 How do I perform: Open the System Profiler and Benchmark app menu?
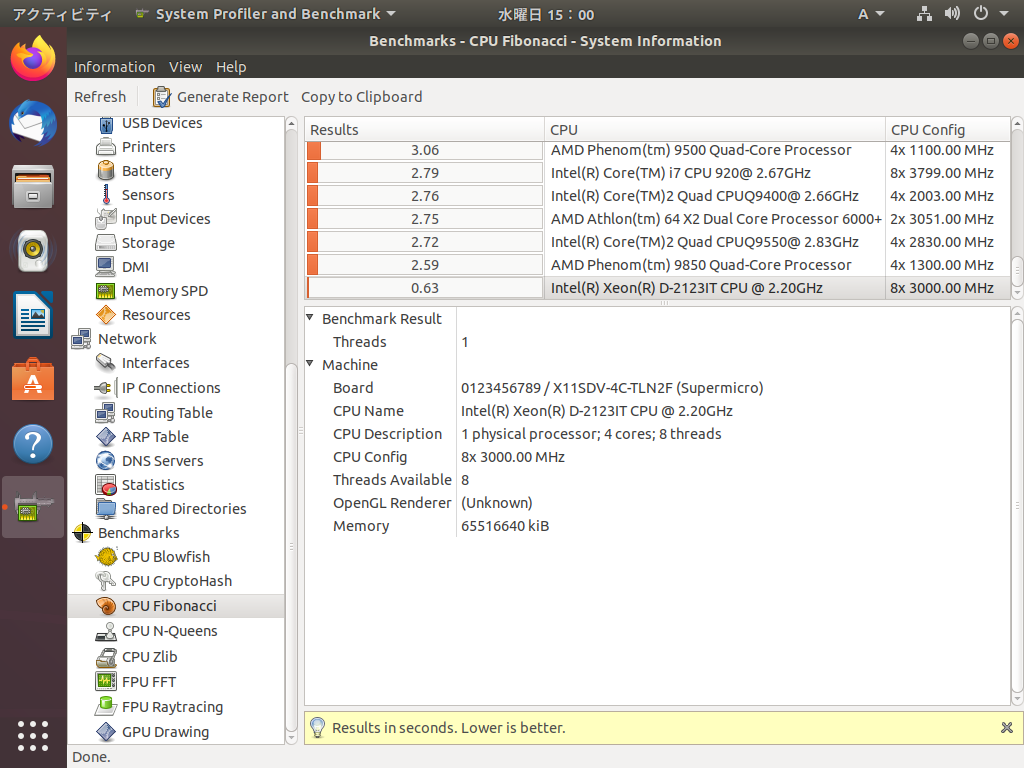coord(266,14)
